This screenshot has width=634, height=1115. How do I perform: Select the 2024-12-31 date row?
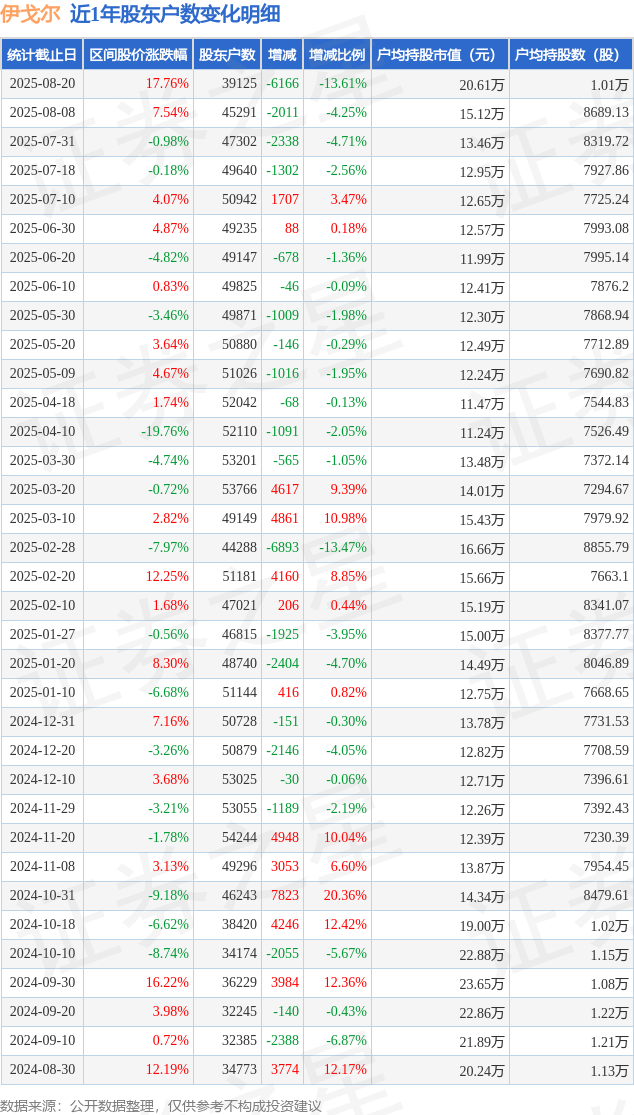[317, 720]
